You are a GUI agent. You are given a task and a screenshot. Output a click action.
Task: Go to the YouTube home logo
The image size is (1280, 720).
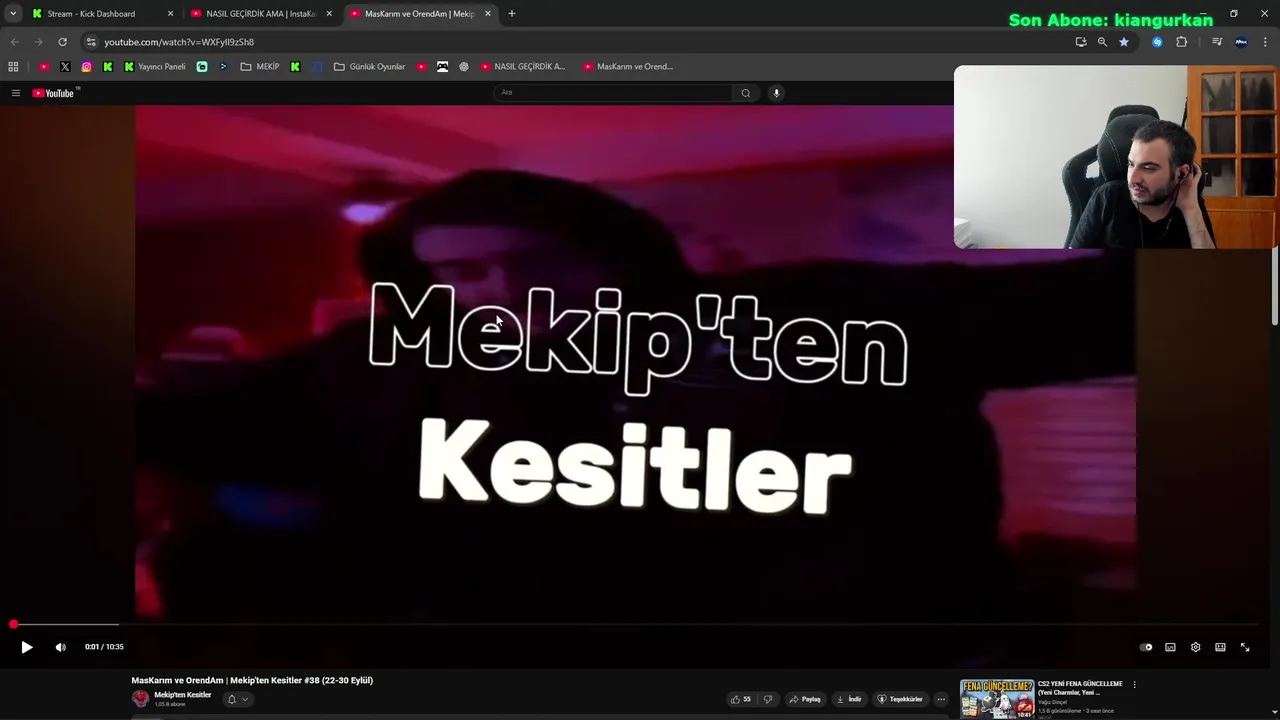(55, 93)
